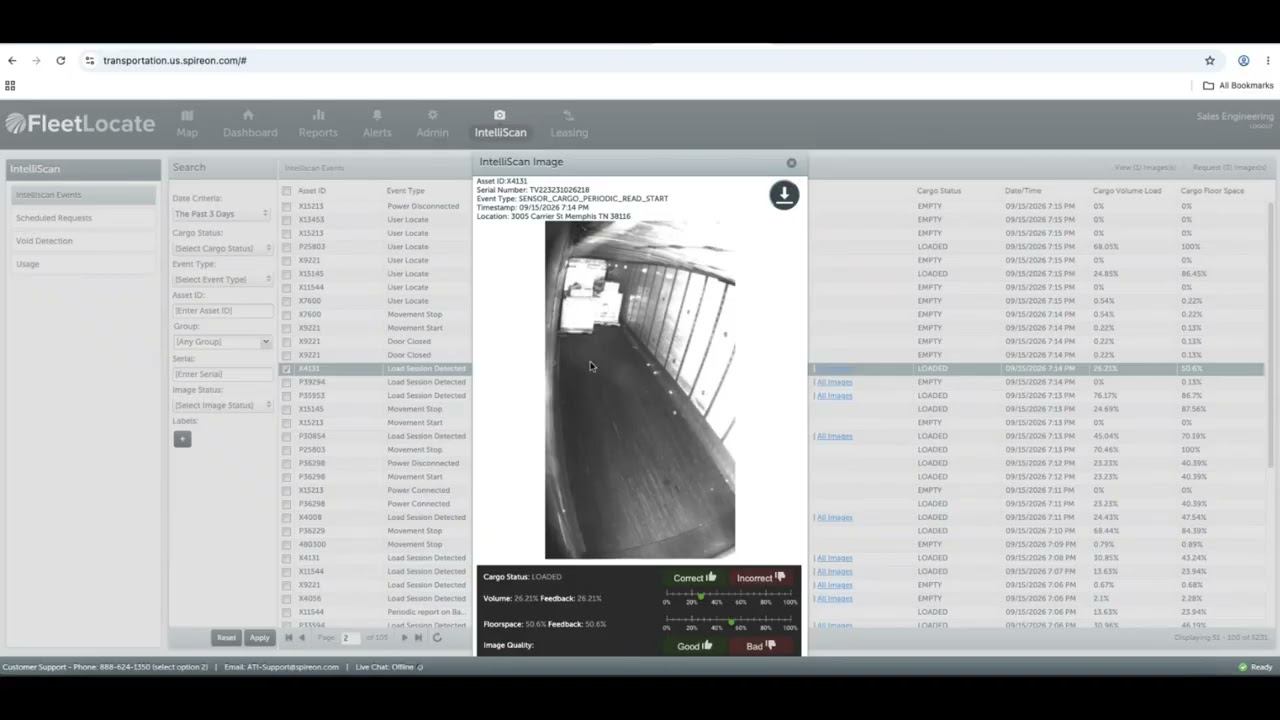Open All Images link for P39294 row

(x=835, y=382)
